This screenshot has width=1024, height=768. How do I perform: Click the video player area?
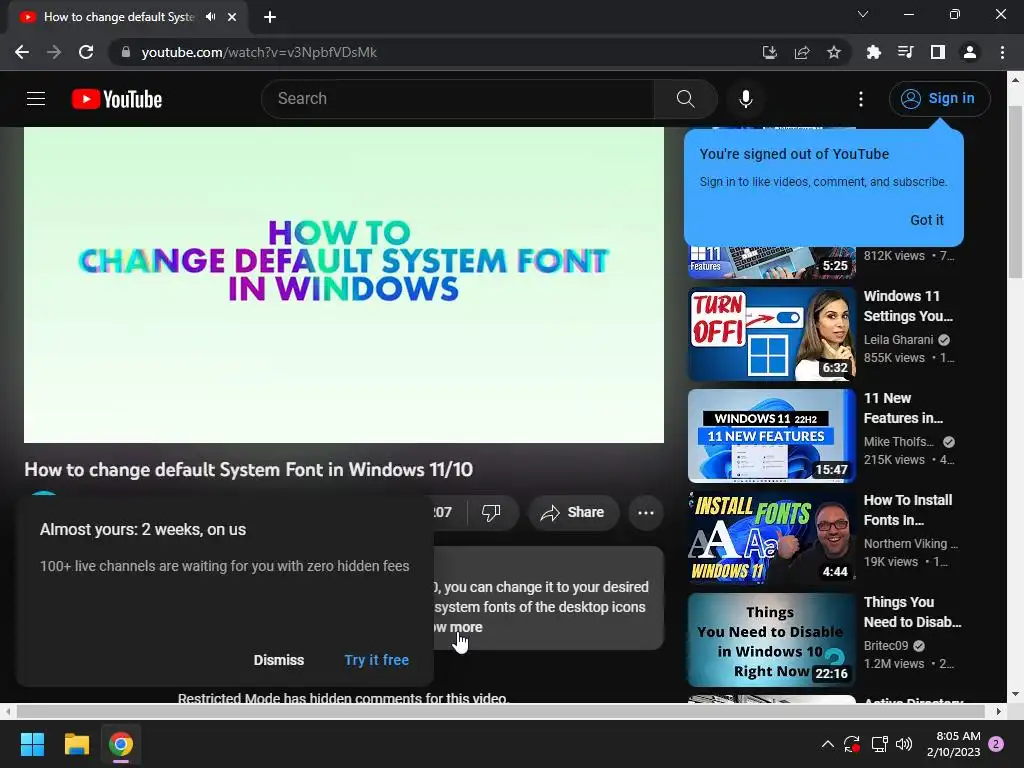[344, 285]
